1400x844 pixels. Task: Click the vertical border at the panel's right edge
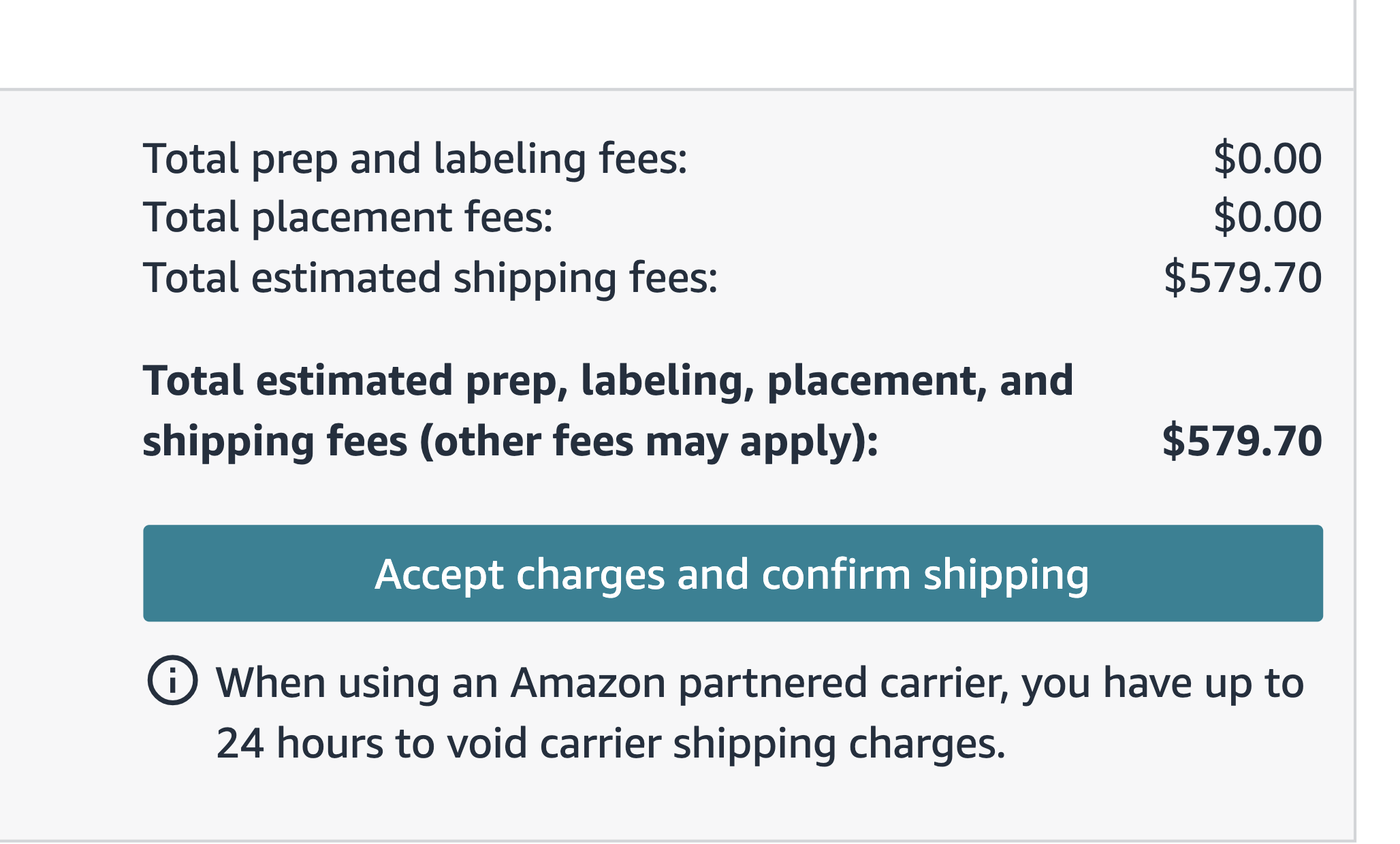[x=1355, y=422]
